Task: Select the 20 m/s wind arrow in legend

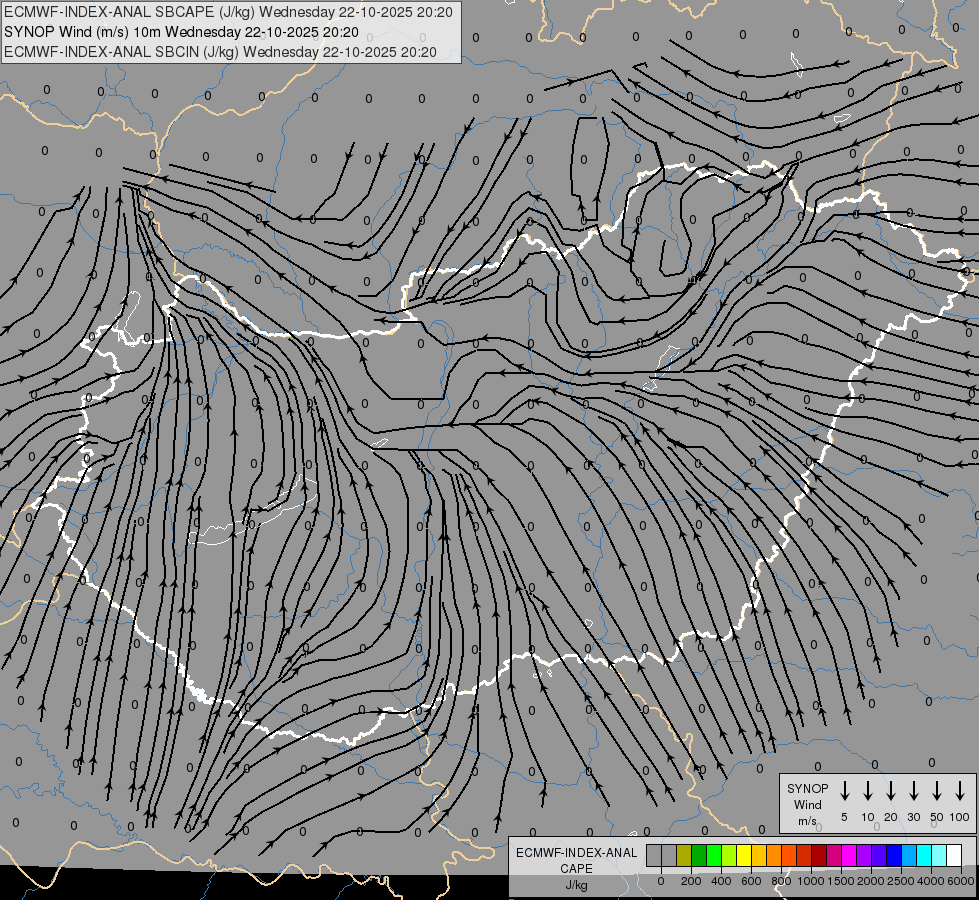Action: (890, 791)
